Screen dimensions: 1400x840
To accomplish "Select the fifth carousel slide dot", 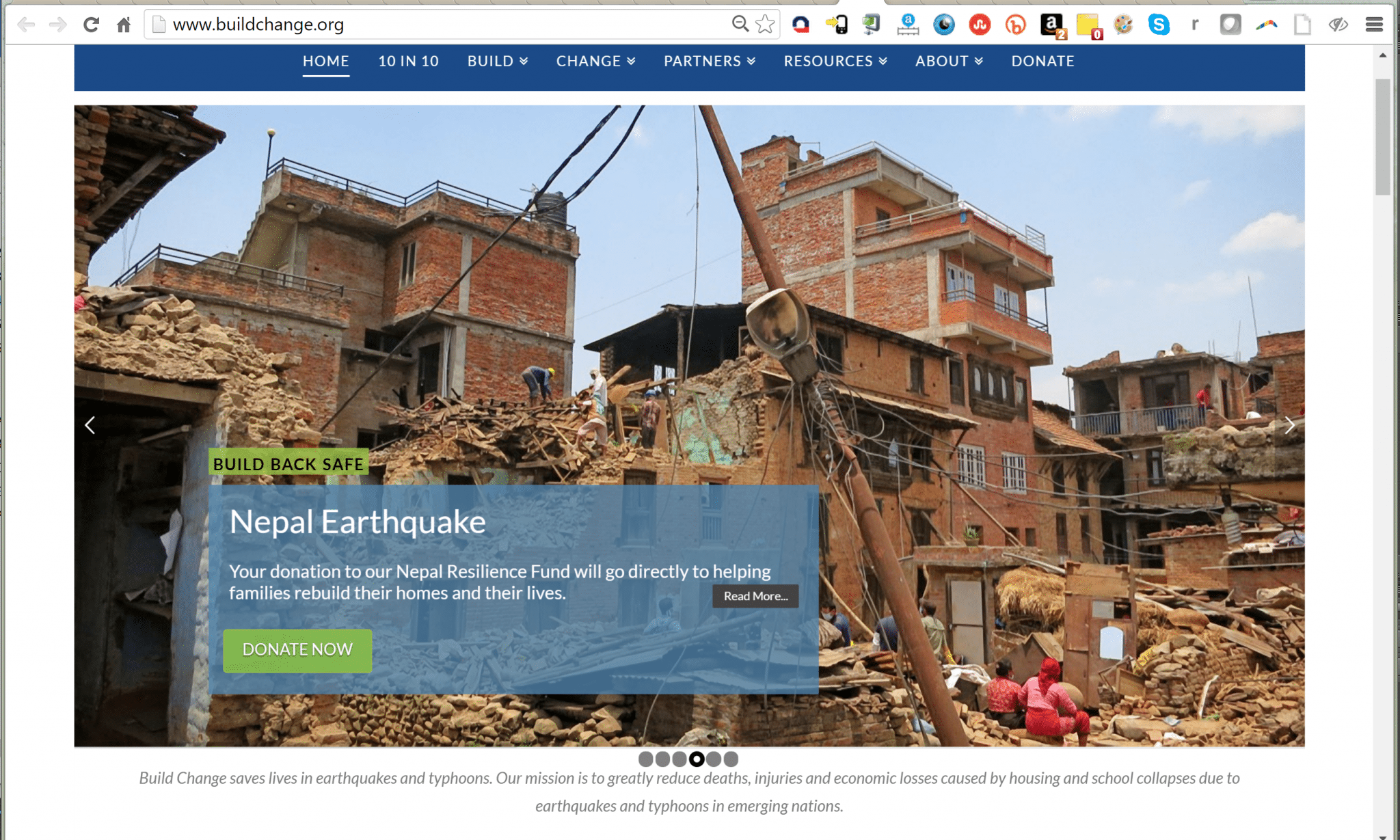I will [x=714, y=759].
